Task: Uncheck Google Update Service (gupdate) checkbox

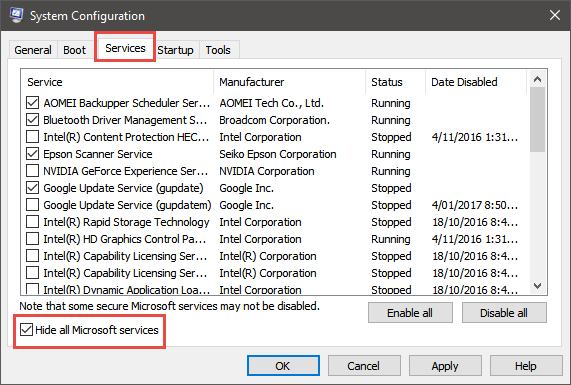Action: 32,188
